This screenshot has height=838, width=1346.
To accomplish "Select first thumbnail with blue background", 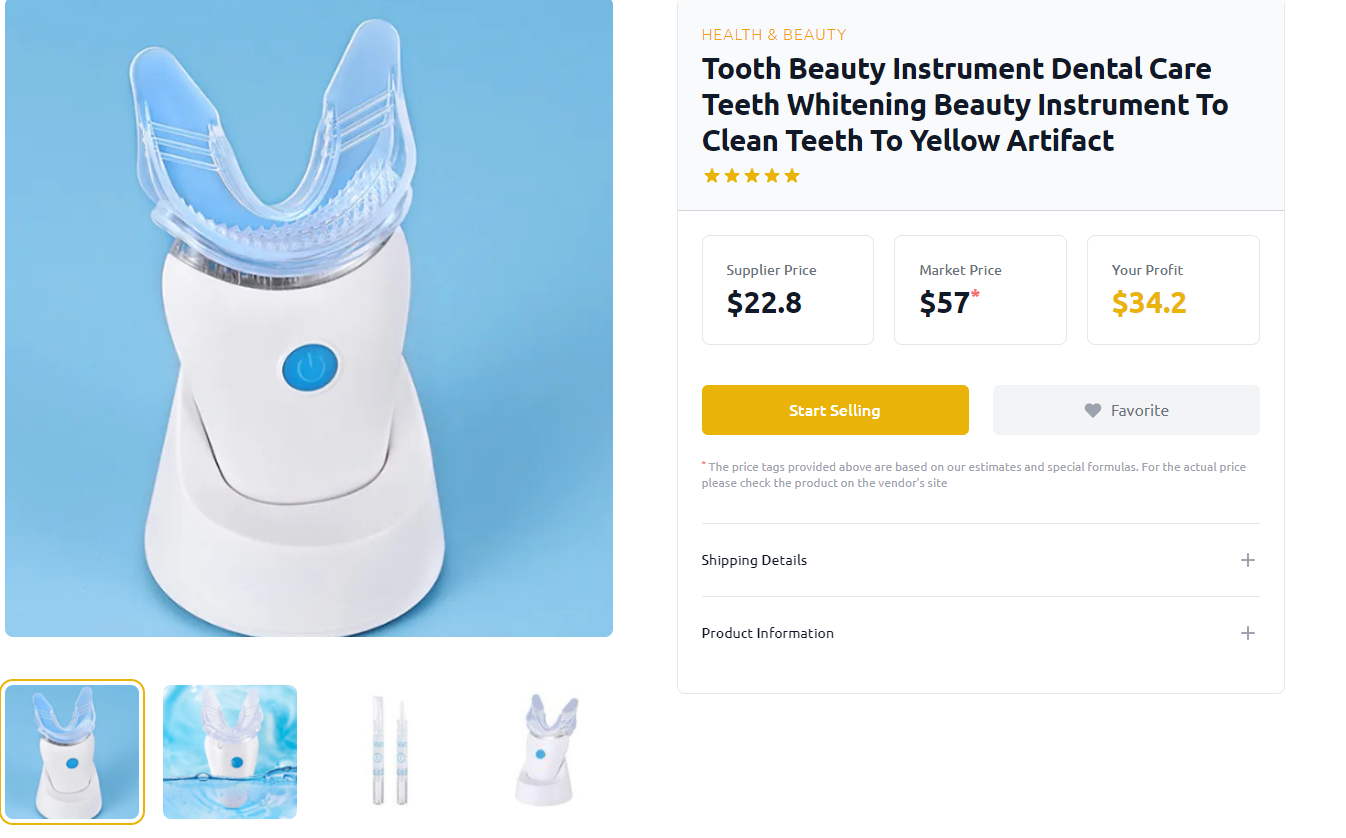I will [72, 752].
